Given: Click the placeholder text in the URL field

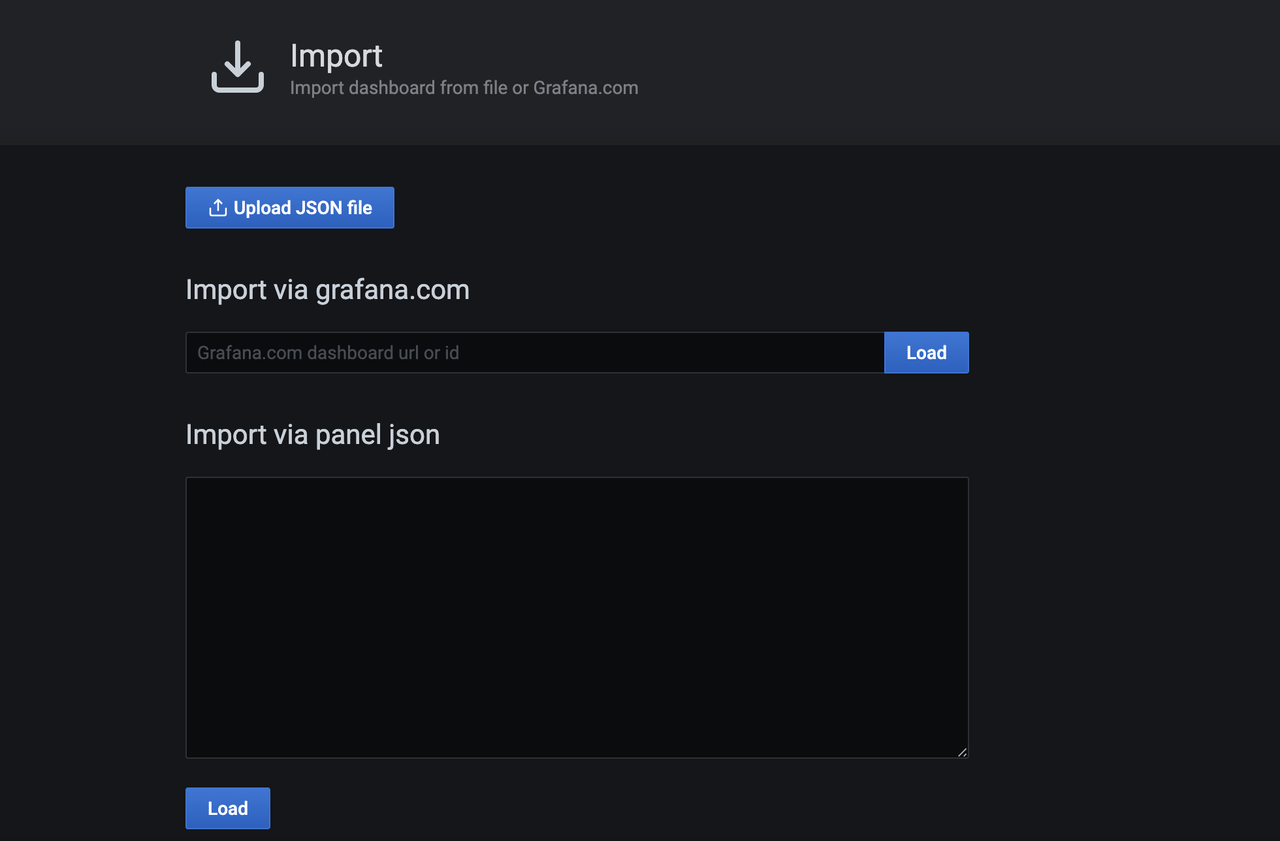Looking at the screenshot, I should click(x=330, y=352).
